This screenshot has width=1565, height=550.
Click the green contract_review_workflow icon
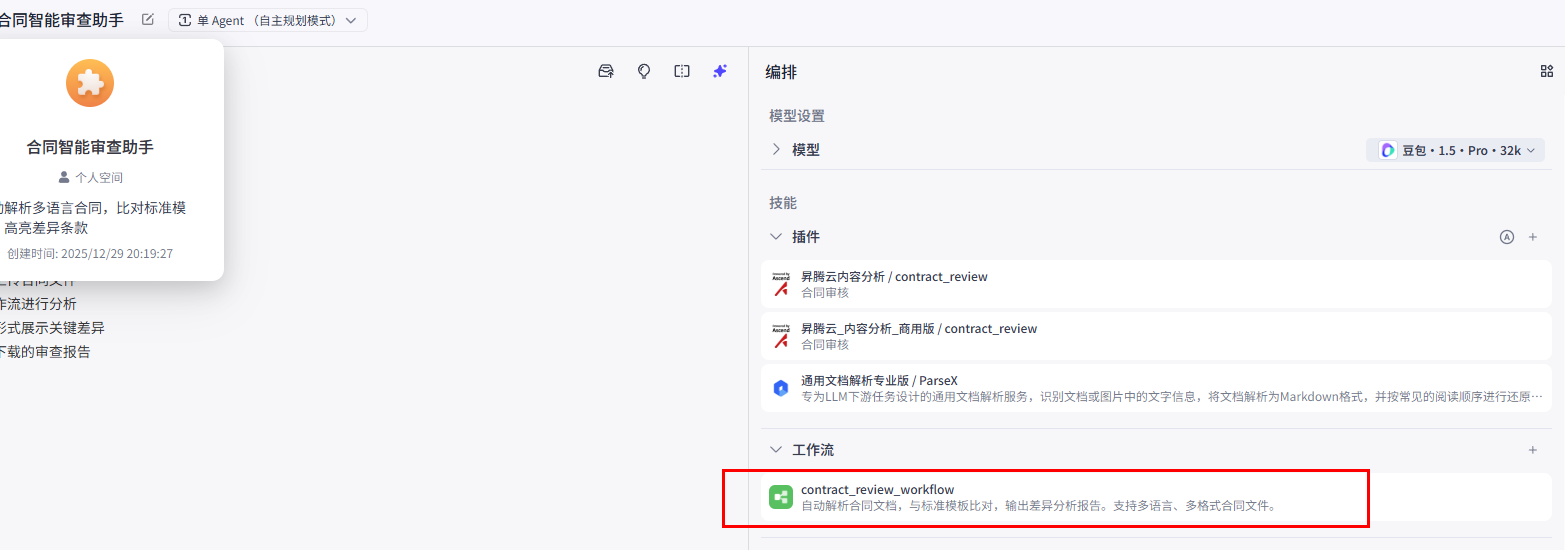pos(781,497)
